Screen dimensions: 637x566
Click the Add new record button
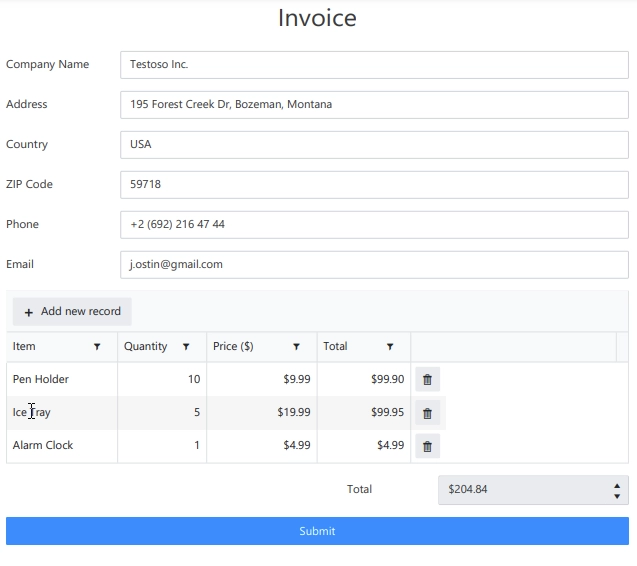pyautogui.click(x=72, y=312)
